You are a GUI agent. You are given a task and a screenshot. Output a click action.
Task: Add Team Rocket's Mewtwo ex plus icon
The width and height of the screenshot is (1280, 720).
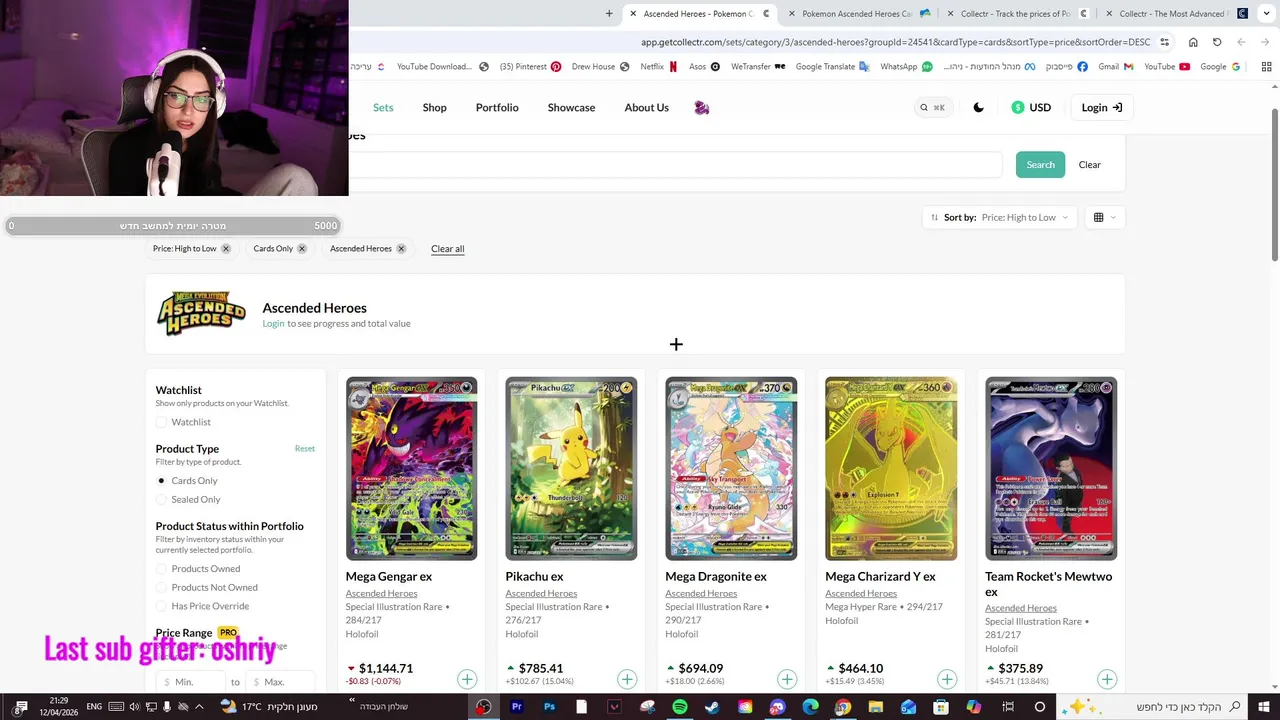tap(1107, 680)
